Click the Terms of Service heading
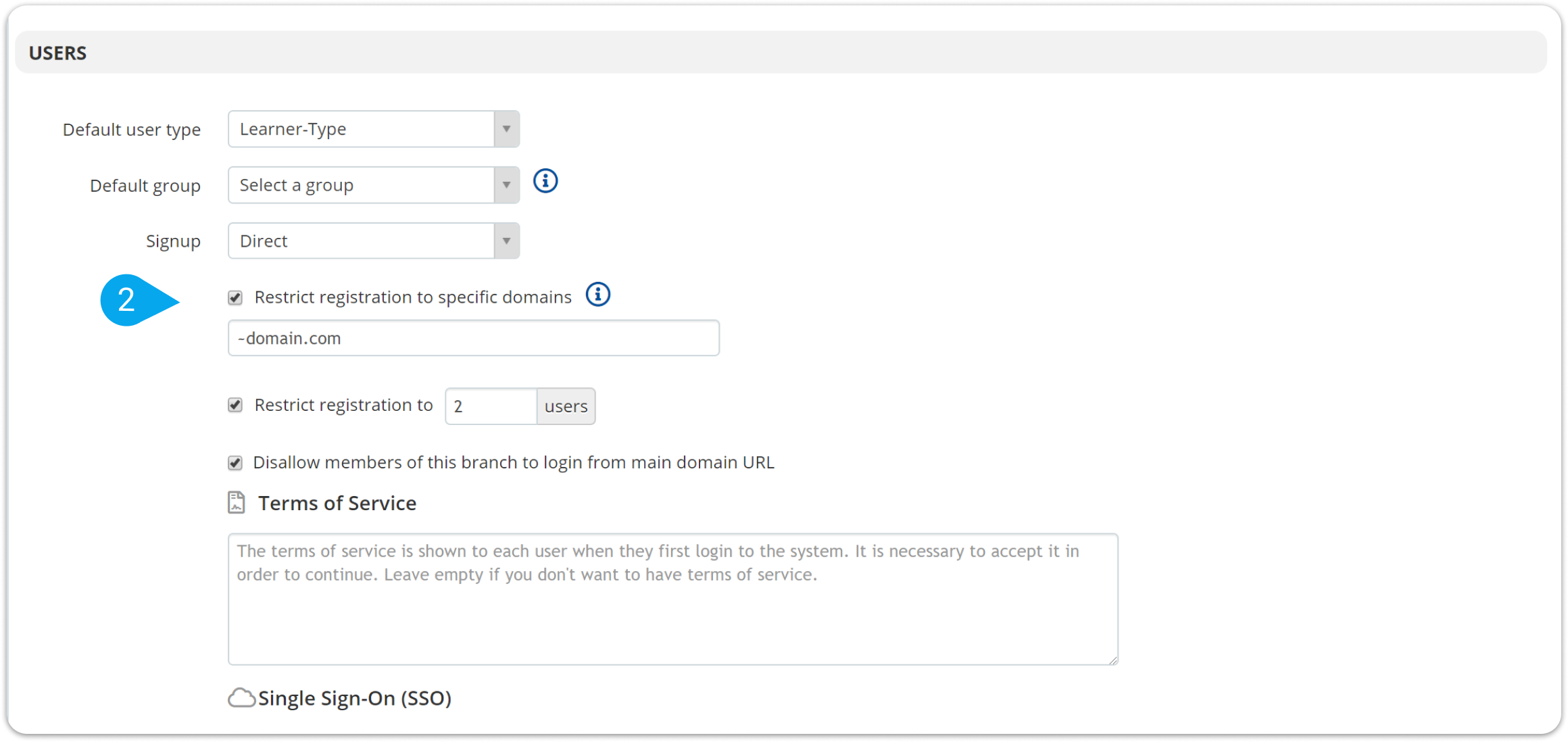Screen dimensions: 1568x742 (337, 503)
